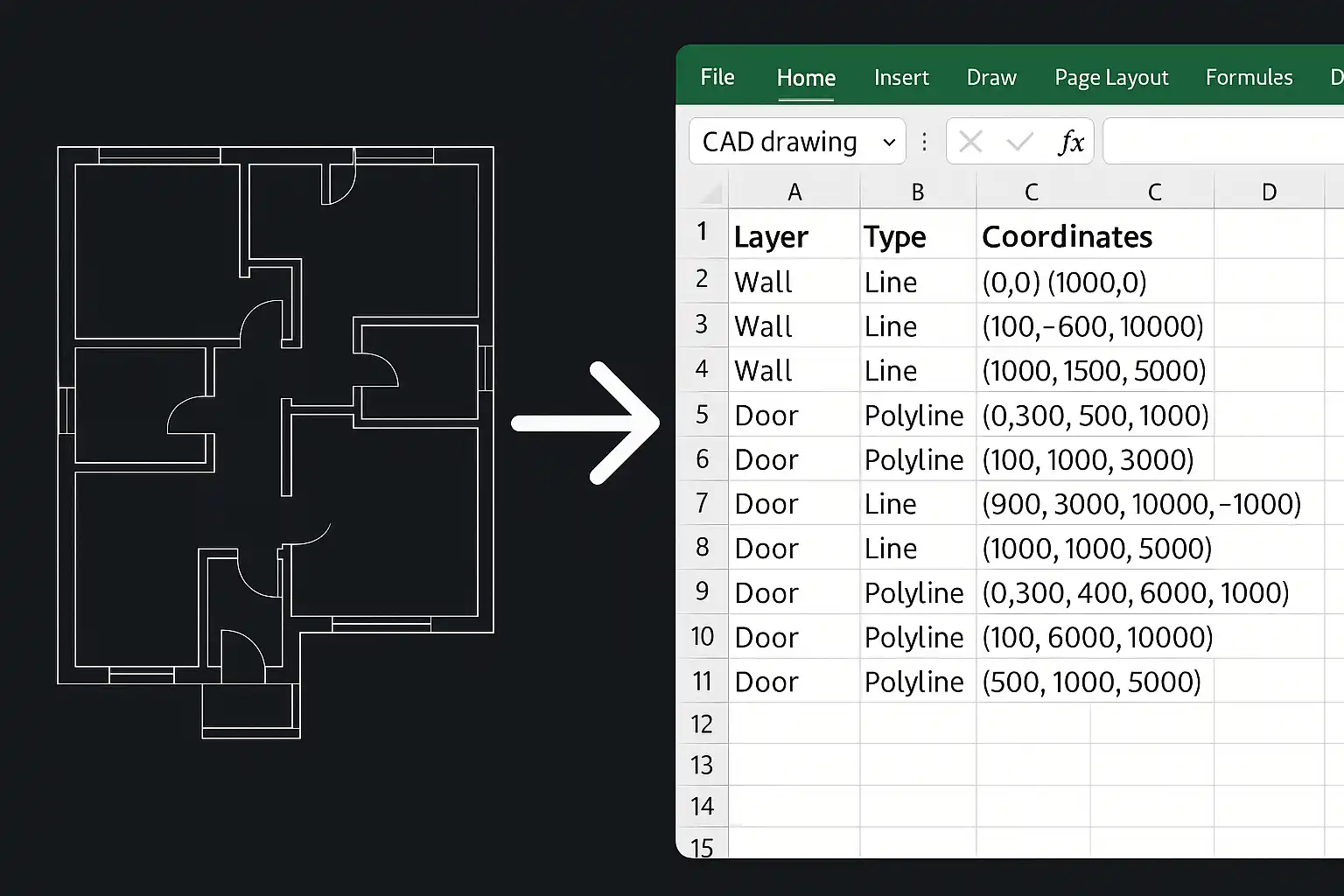The image size is (1344, 896).
Task: Select column D header
Action: click(x=1269, y=192)
